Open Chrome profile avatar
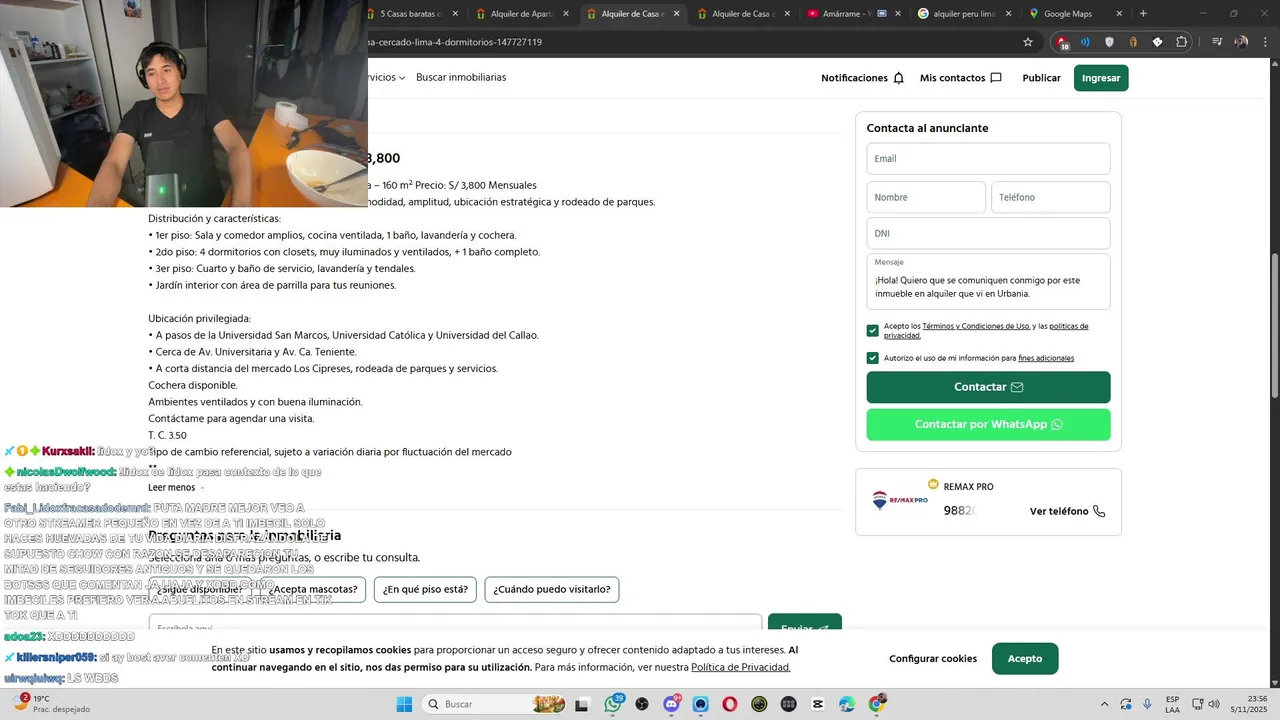1280x720 pixels. [1241, 42]
